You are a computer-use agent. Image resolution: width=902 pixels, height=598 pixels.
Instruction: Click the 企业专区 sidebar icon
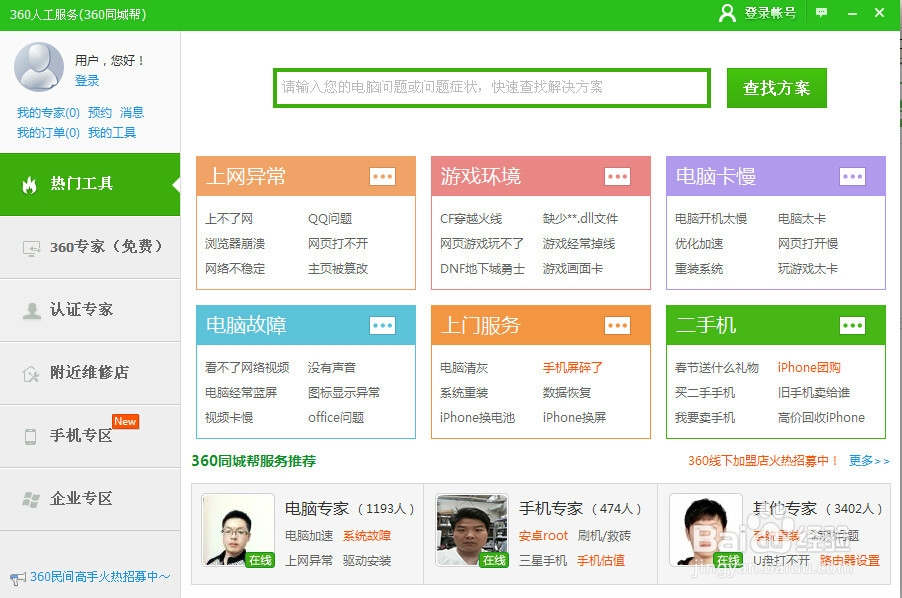pos(31,498)
